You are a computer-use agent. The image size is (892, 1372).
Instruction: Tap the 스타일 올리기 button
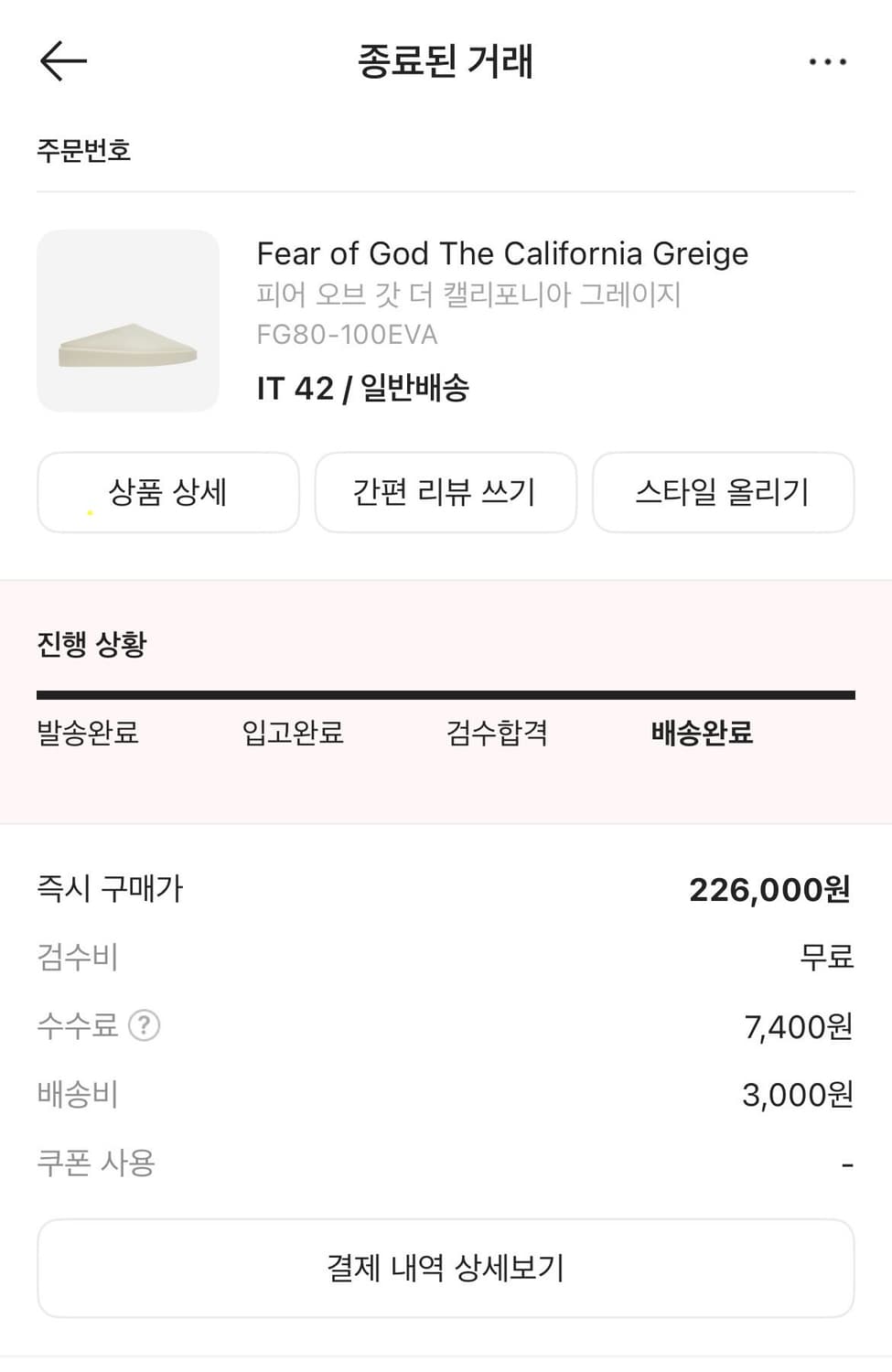(723, 492)
